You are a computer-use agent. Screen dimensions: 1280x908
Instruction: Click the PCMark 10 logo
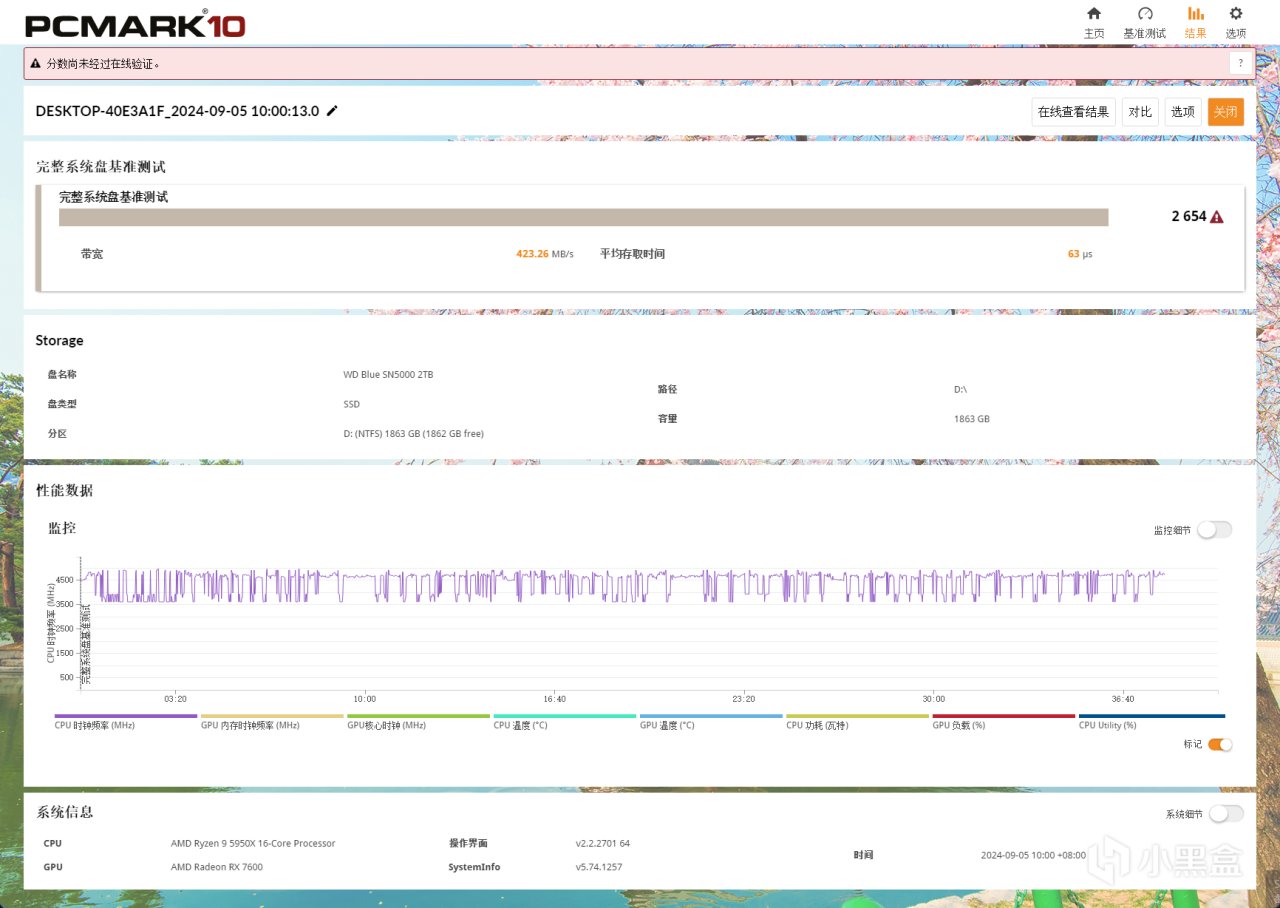coord(134,24)
